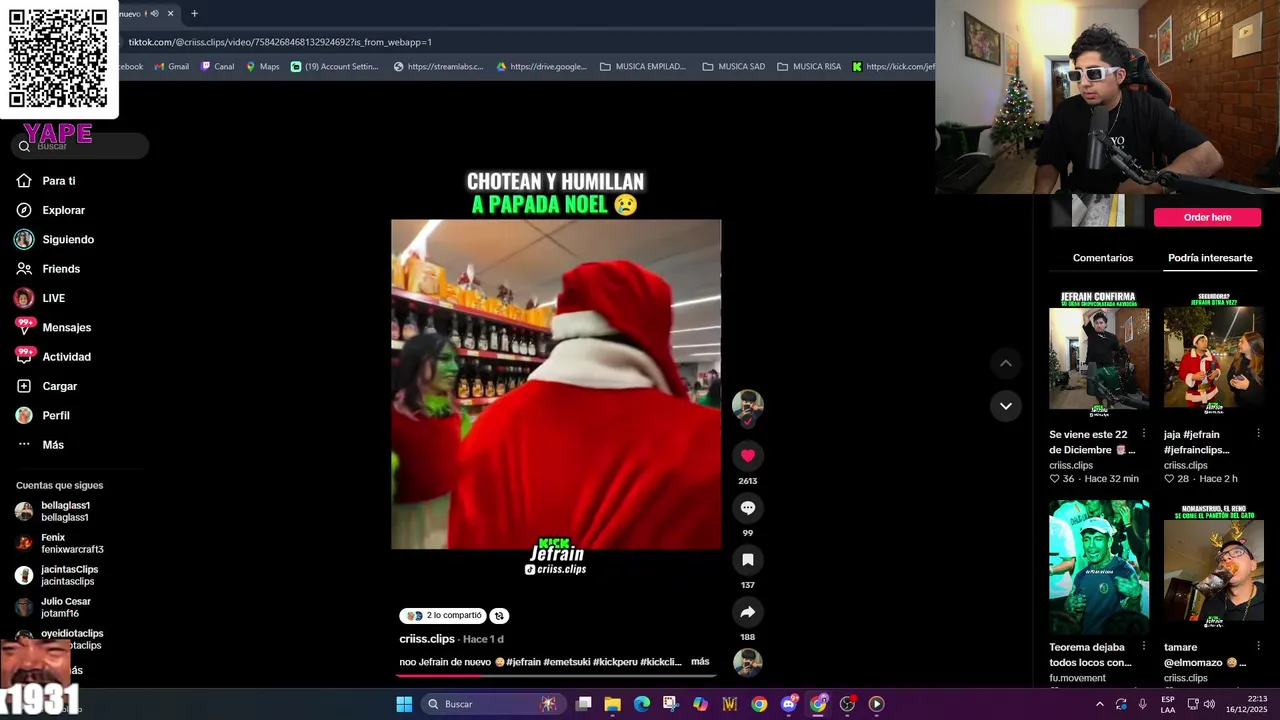
Task: Open OBS Studio from the taskbar
Action: [847, 704]
